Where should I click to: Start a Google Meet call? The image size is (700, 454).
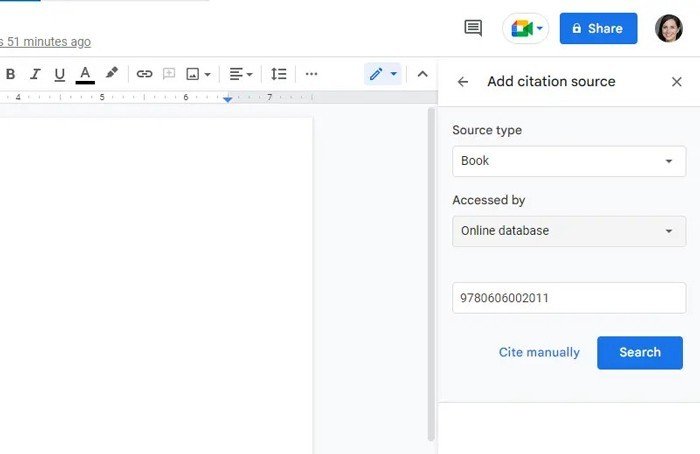[x=526, y=28]
